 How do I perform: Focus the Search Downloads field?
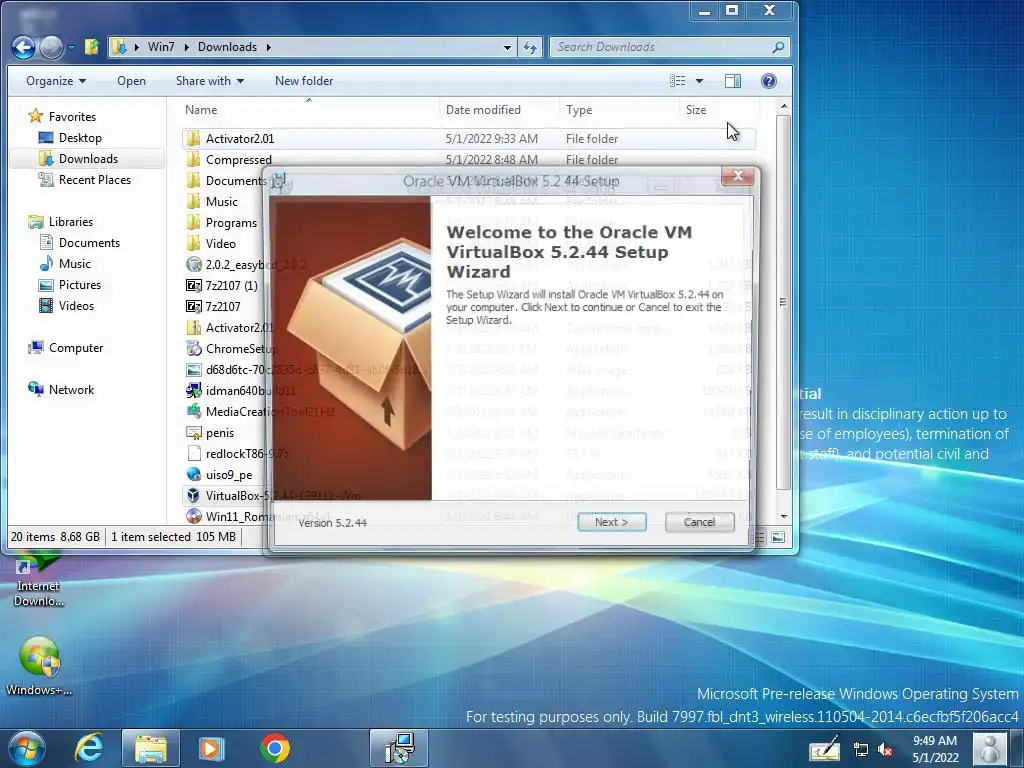point(661,47)
